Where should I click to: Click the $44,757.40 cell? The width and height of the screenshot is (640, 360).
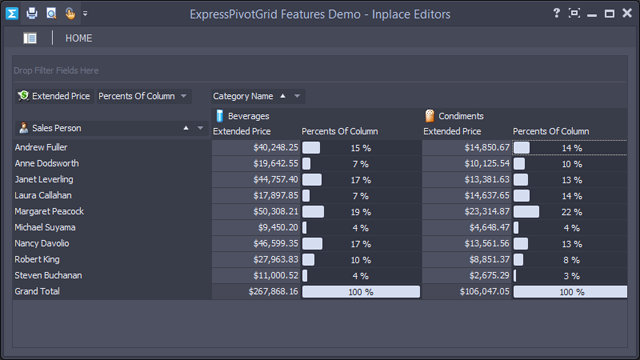[256, 180]
